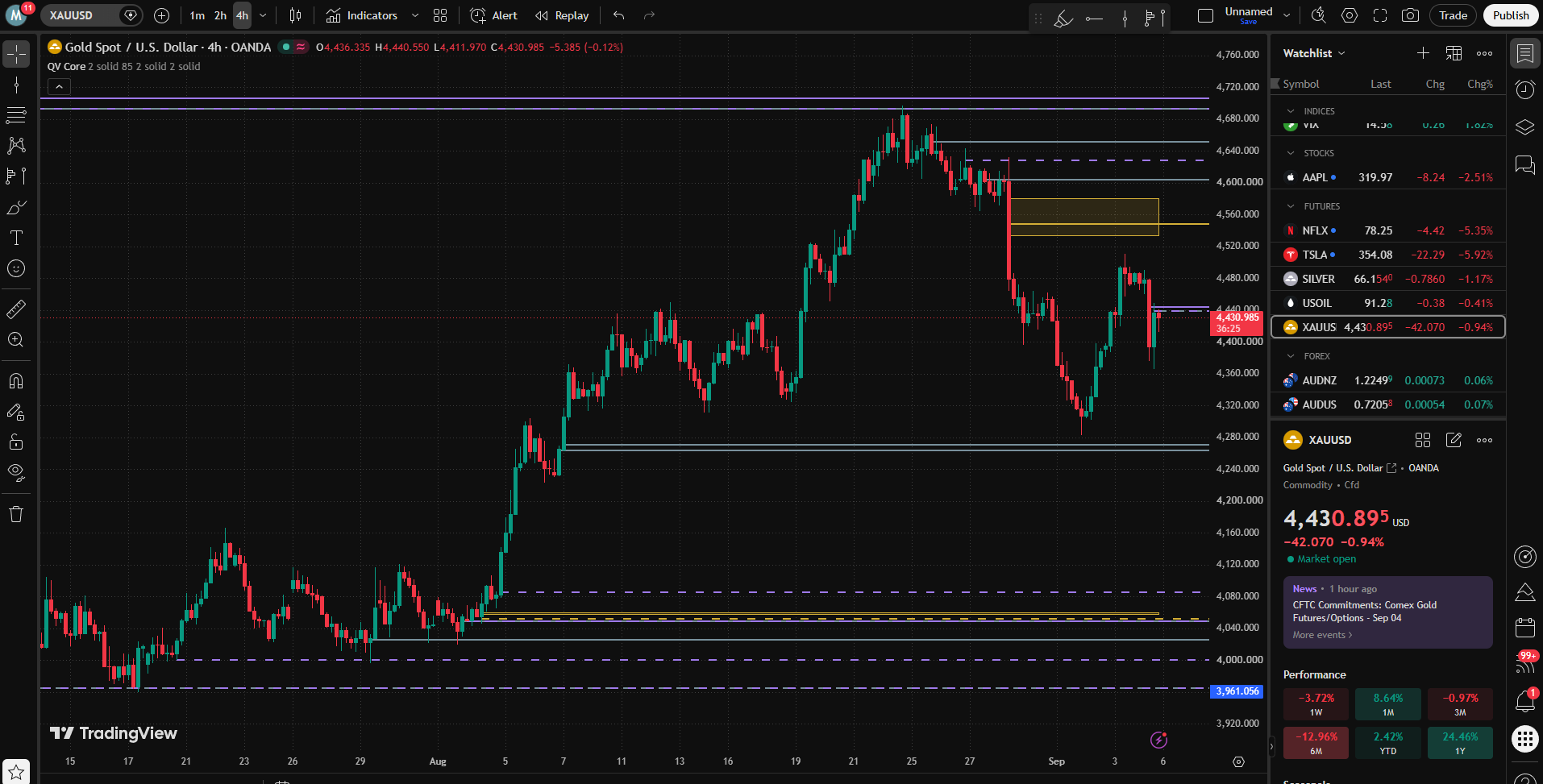The height and width of the screenshot is (784, 1543).
Task: Add a symbol to compare
Action: 162,15
